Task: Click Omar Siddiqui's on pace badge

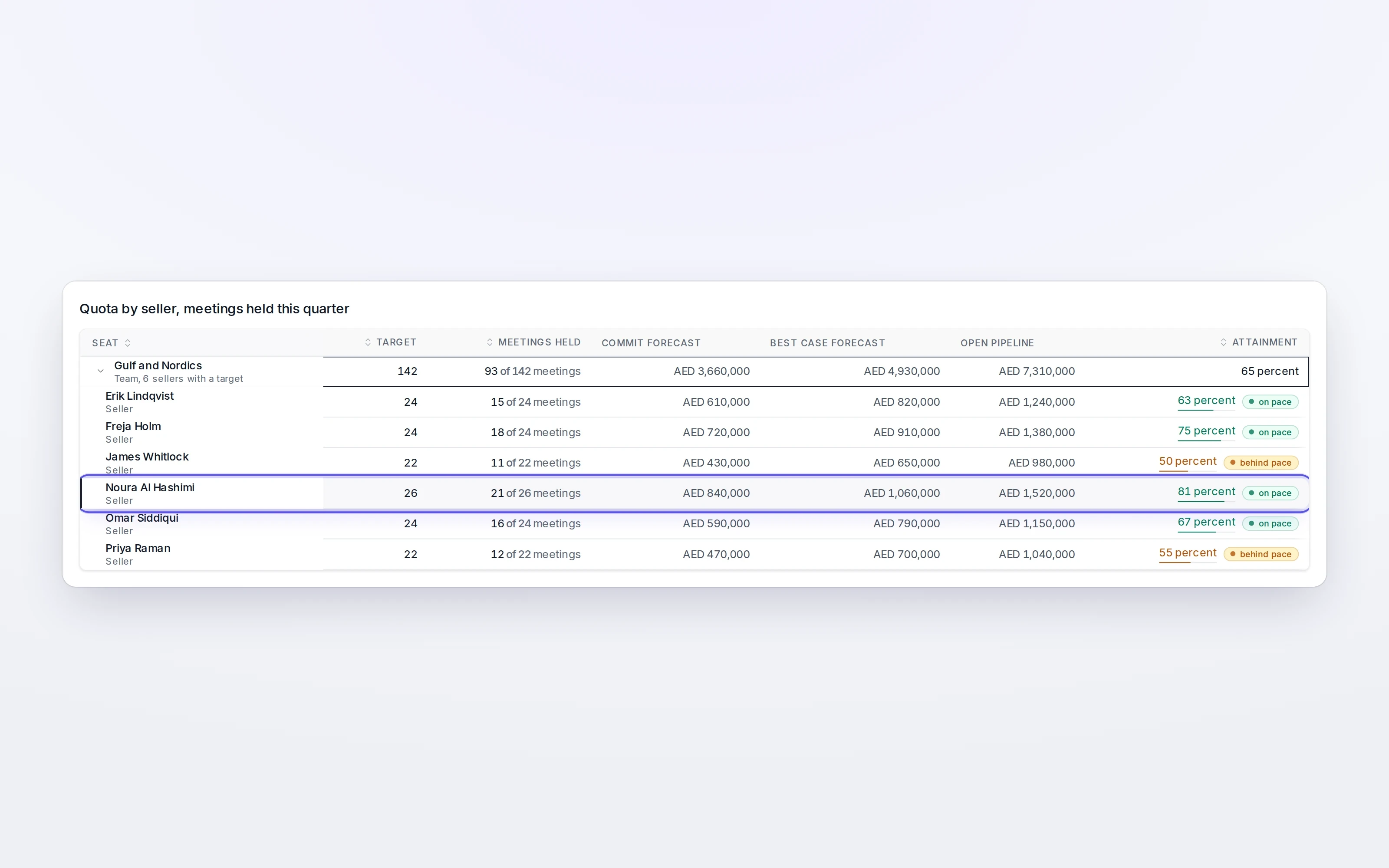Action: 1270,523
